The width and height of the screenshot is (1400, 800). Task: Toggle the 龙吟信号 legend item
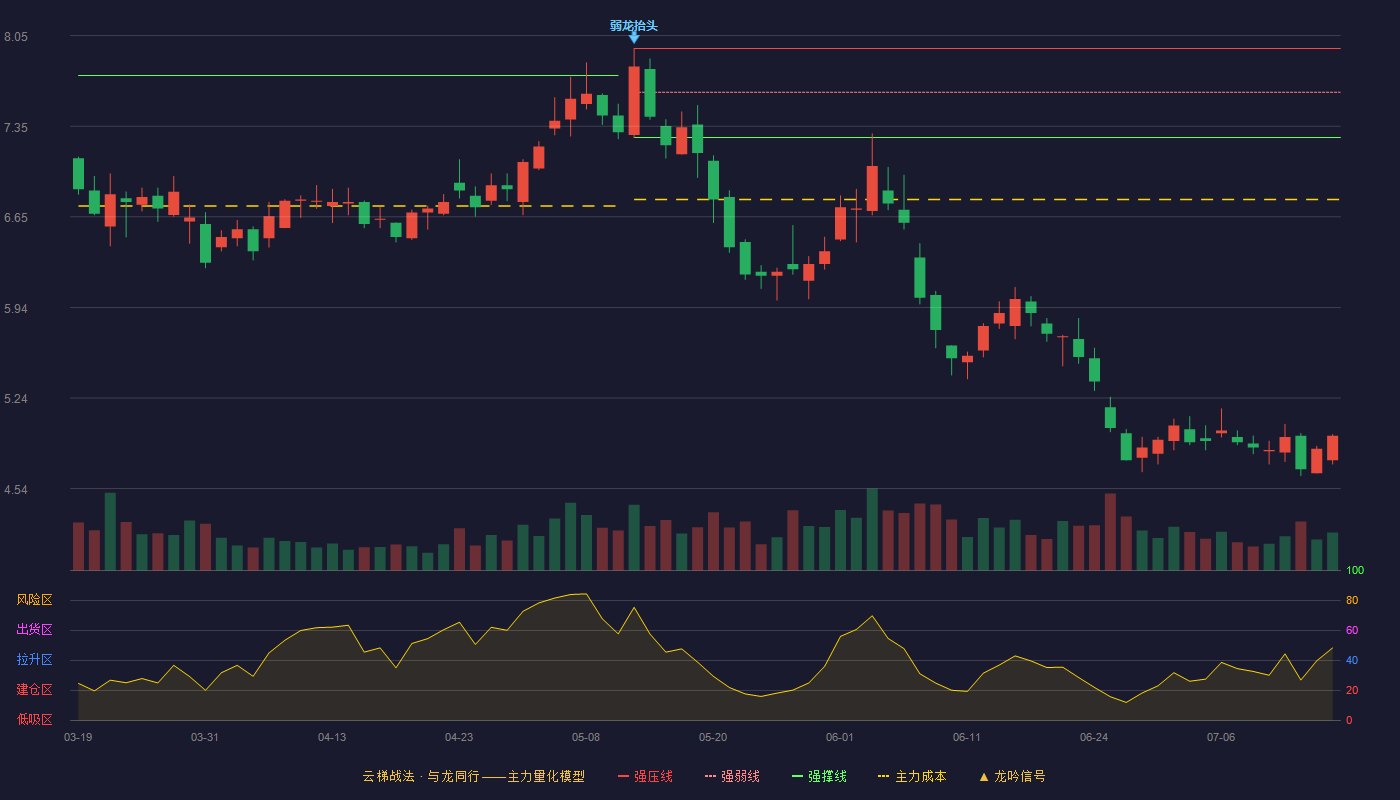click(x=1012, y=776)
